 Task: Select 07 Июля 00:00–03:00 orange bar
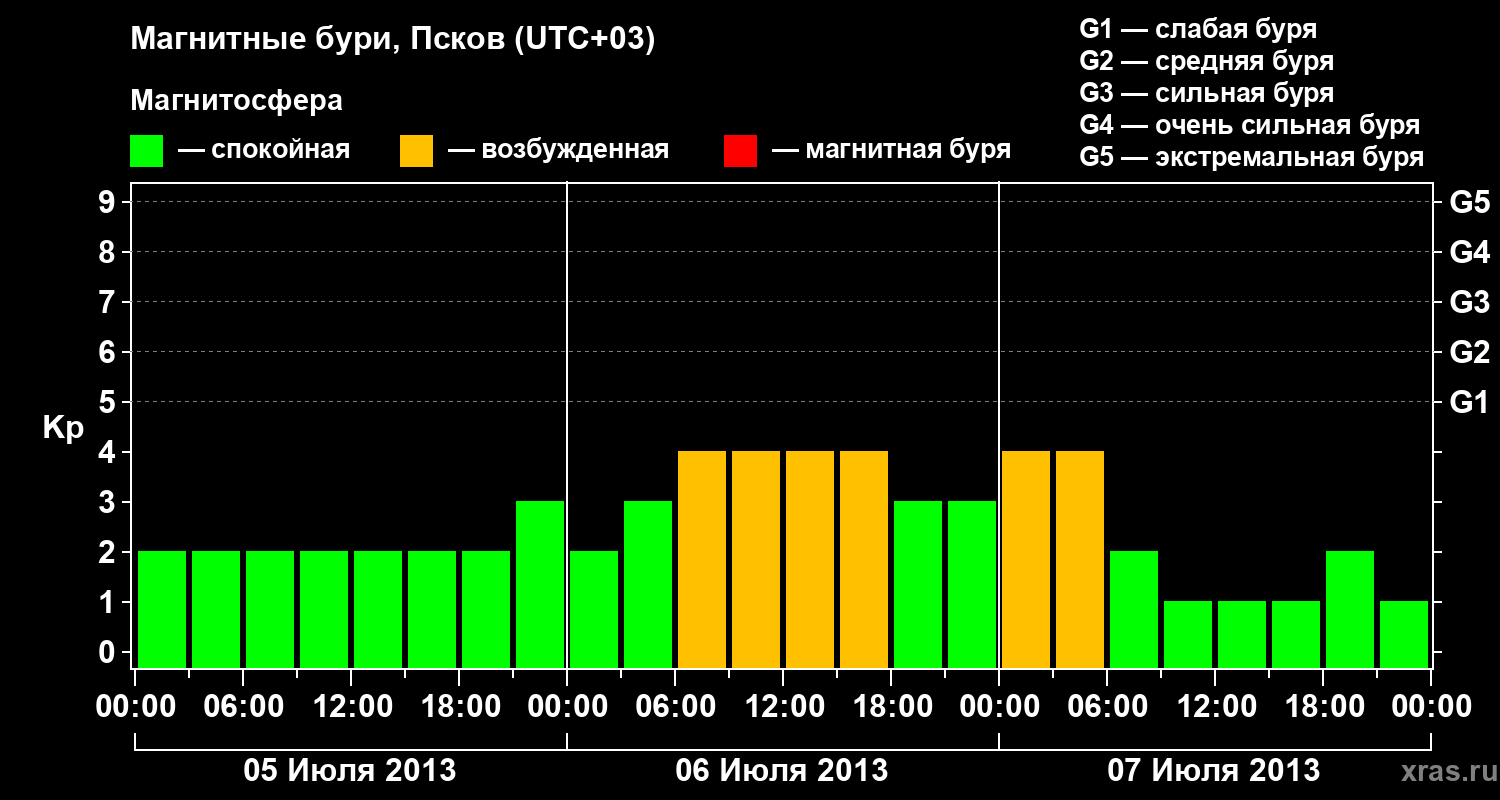[1026, 559]
